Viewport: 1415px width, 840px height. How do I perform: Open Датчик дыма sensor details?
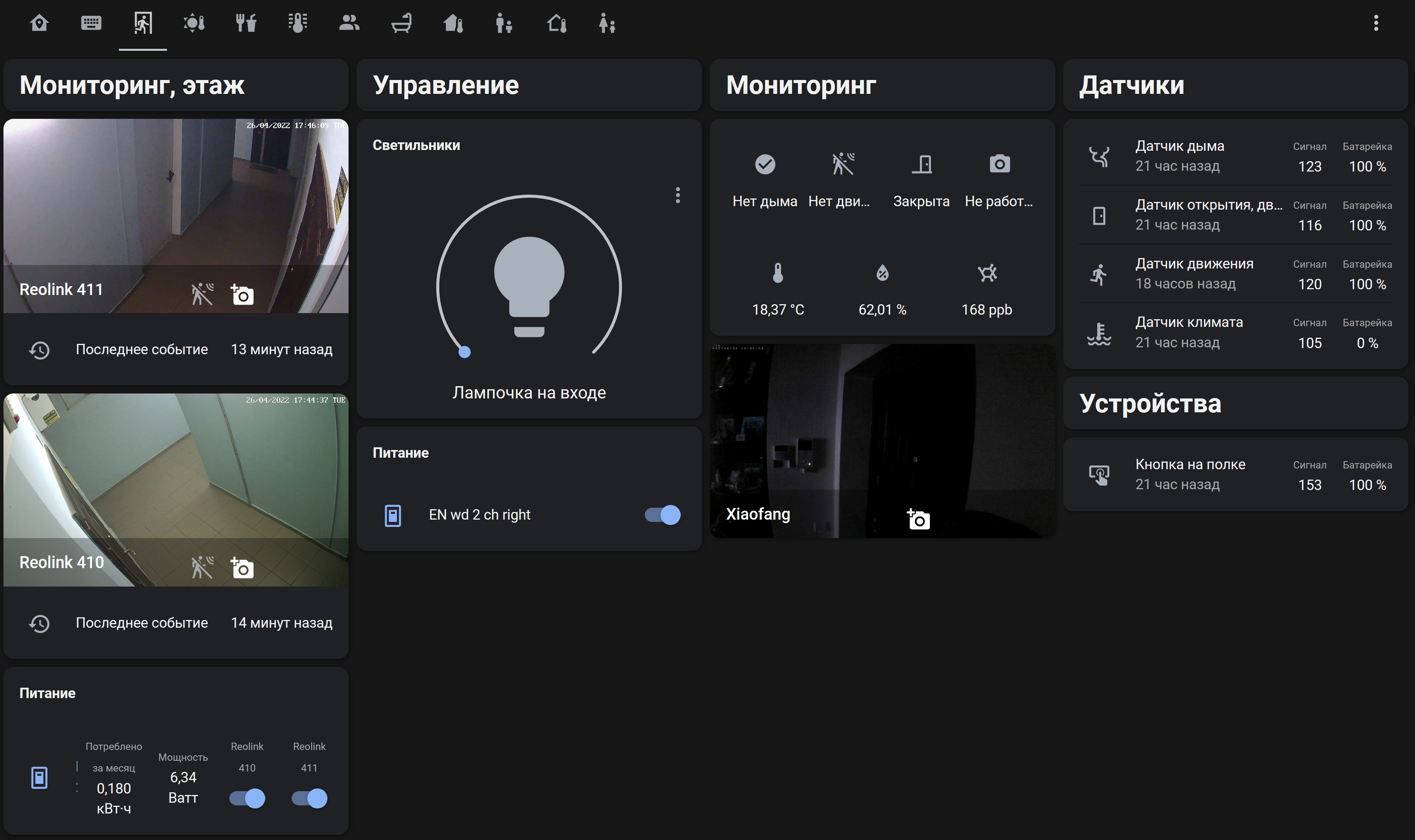[1179, 156]
